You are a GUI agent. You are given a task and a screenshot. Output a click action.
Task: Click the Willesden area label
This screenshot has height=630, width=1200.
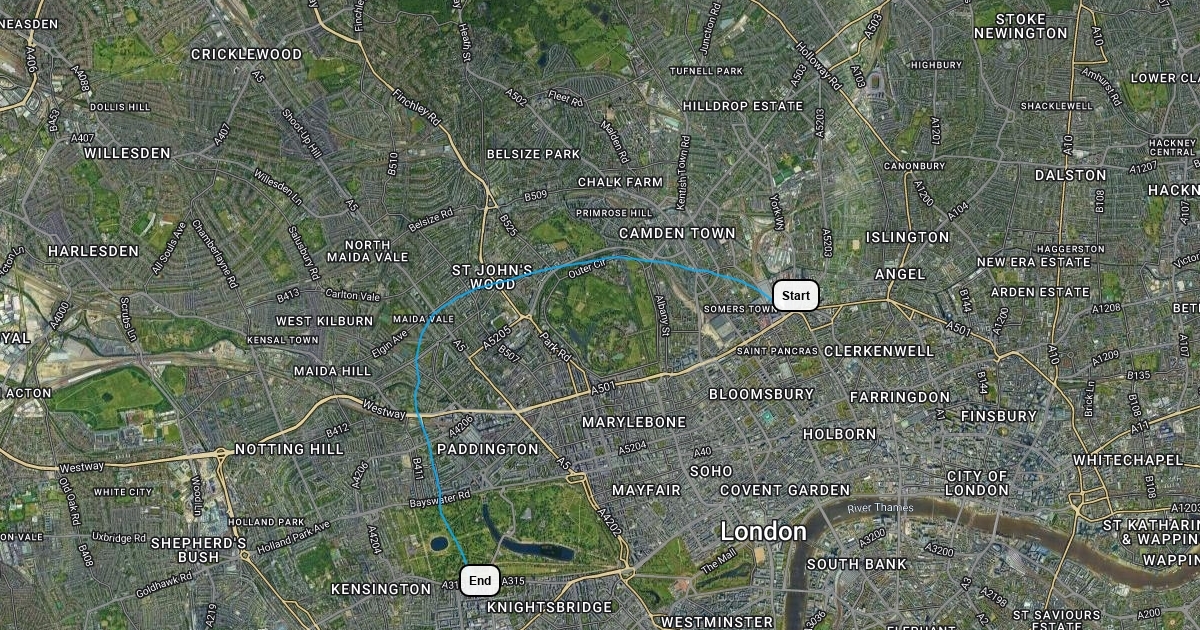127,153
